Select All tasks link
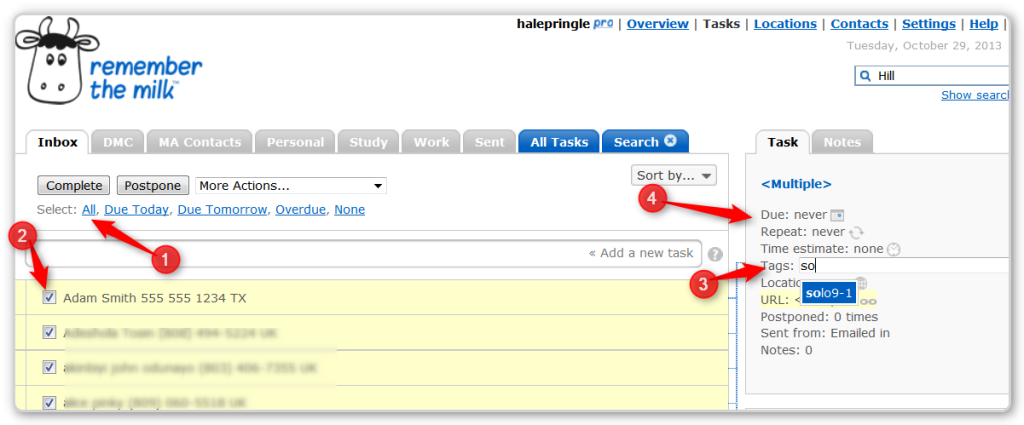The height and width of the screenshot is (425, 1024). coord(89,210)
